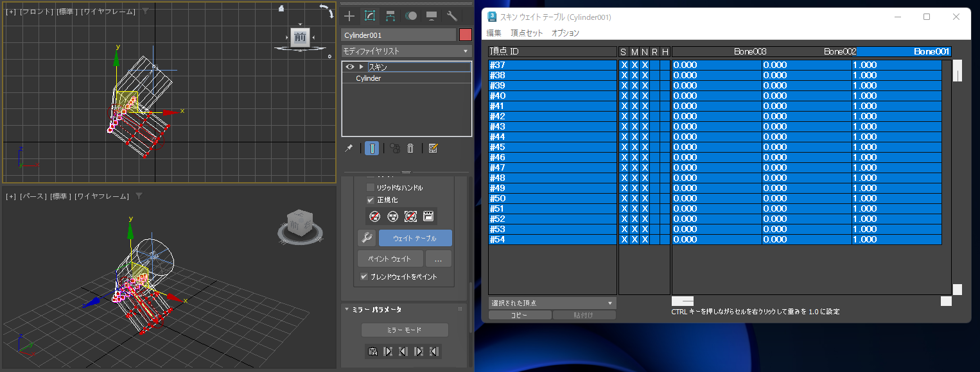Screen dimensions: 980x372
Task: Open the Utilities wrench panel tab
Action: click(452, 16)
